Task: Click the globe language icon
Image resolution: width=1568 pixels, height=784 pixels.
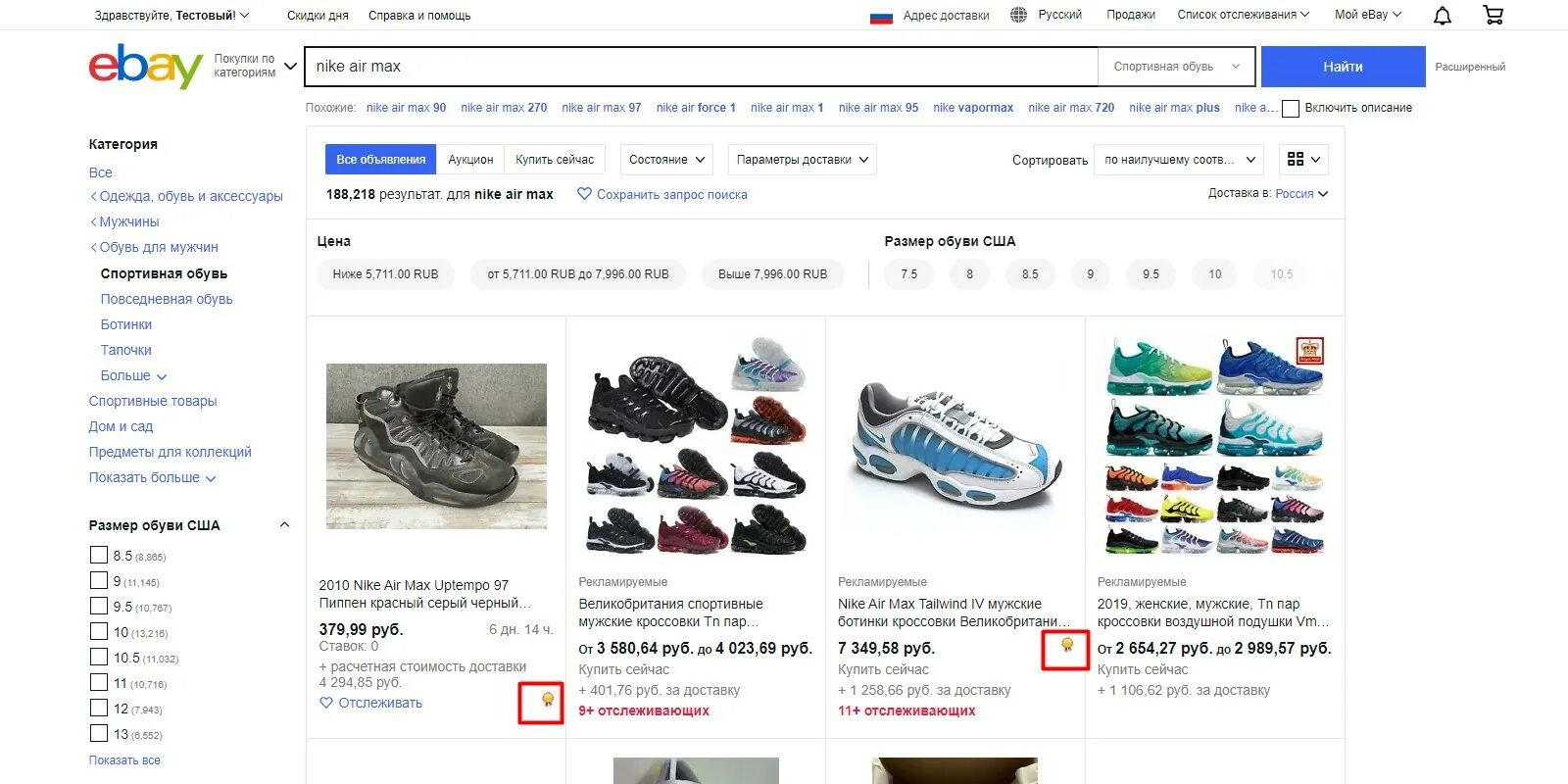Action: pos(1018,15)
